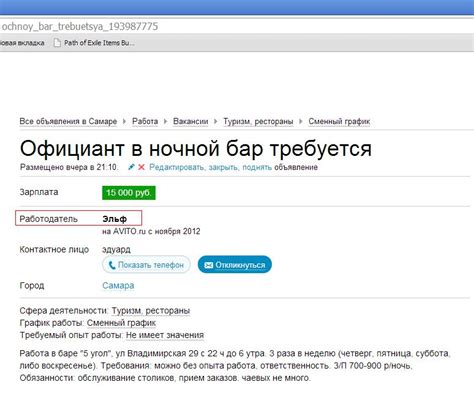Click Туризм, рестораны link under Сфера деятельности
The height and width of the screenshot is (393, 474).
(151, 311)
